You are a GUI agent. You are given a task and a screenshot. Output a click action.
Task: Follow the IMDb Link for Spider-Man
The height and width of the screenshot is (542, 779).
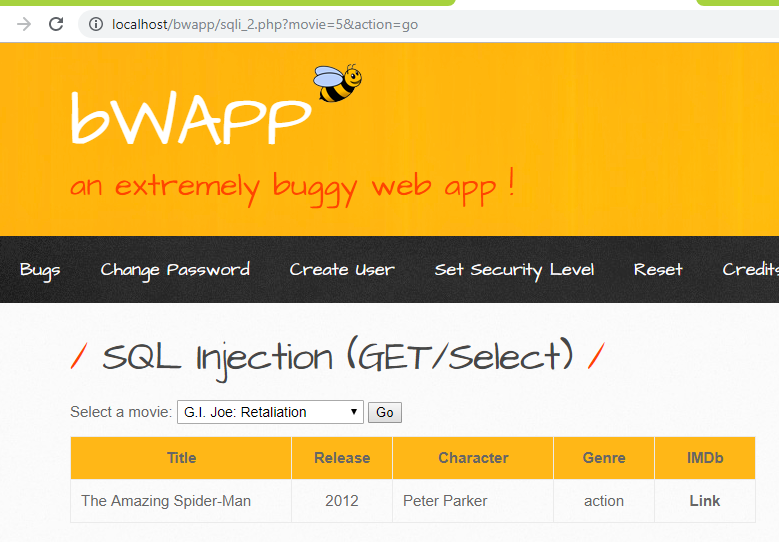pyautogui.click(x=704, y=501)
